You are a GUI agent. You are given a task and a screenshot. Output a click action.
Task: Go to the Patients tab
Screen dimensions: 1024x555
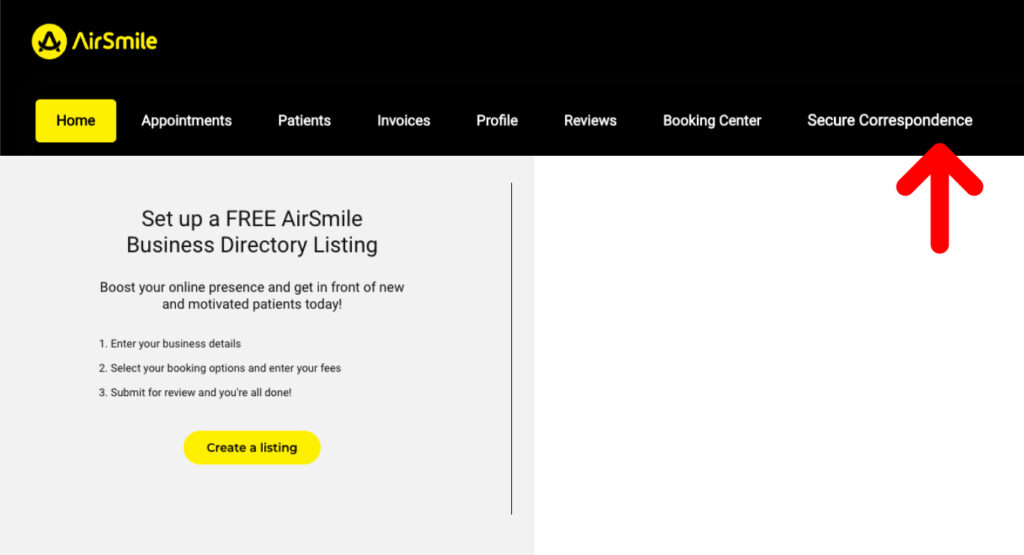click(304, 121)
